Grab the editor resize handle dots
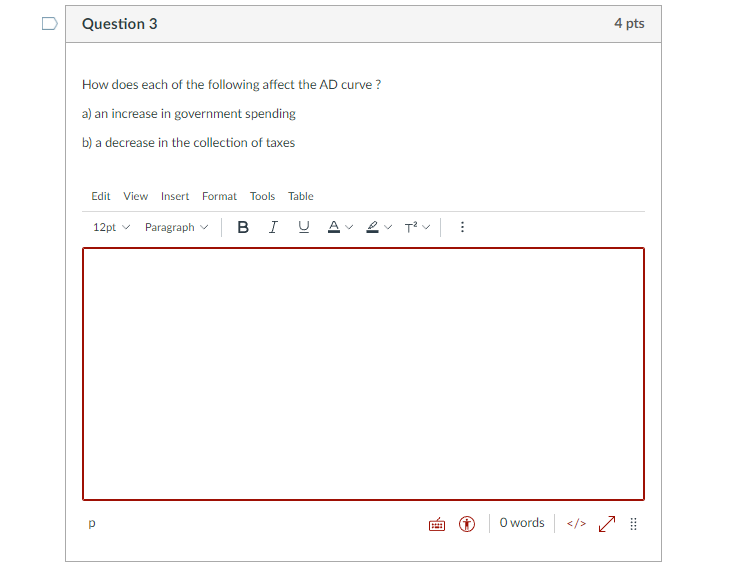 pyautogui.click(x=633, y=524)
